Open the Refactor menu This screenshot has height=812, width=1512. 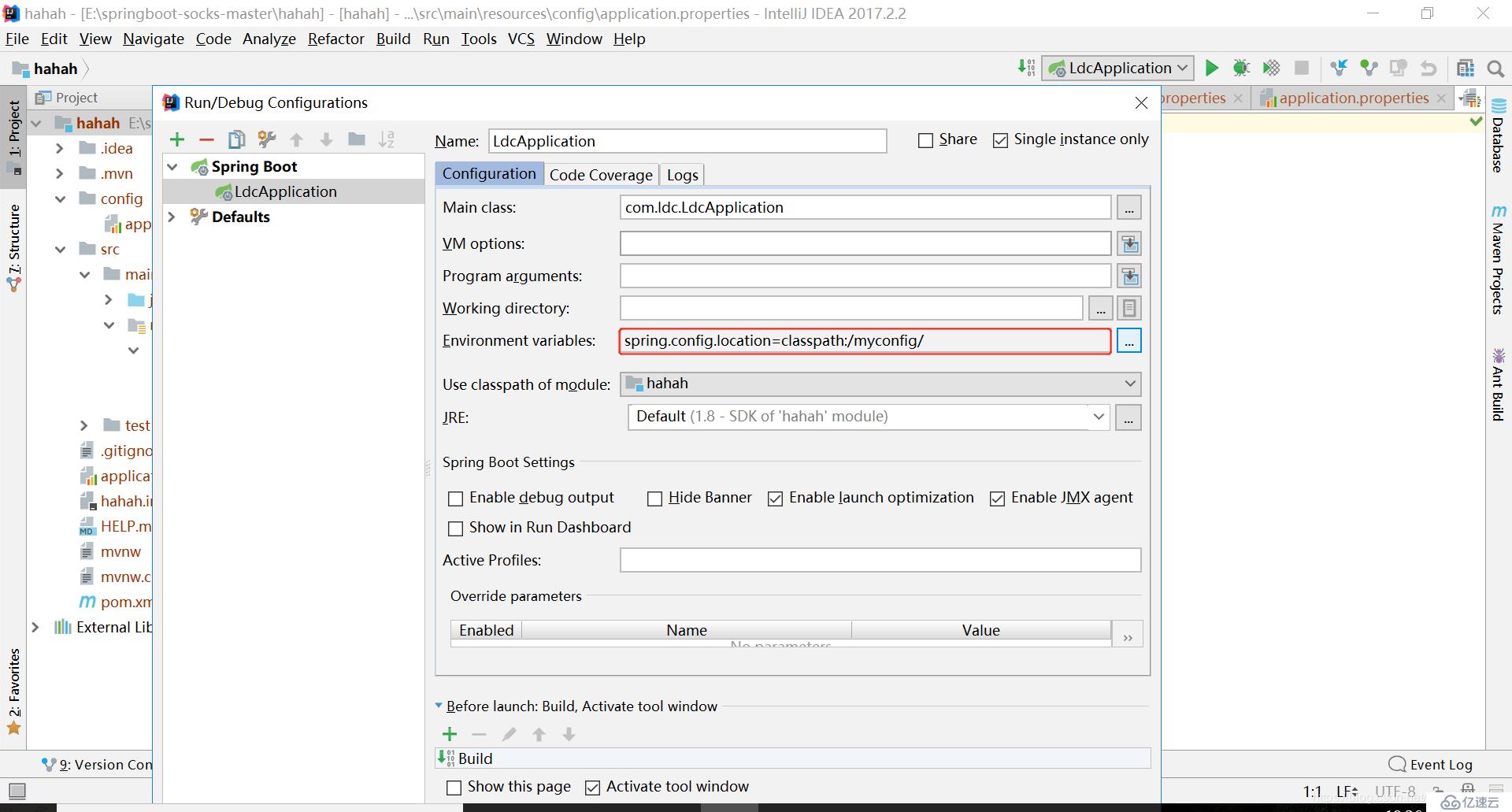[x=336, y=39]
